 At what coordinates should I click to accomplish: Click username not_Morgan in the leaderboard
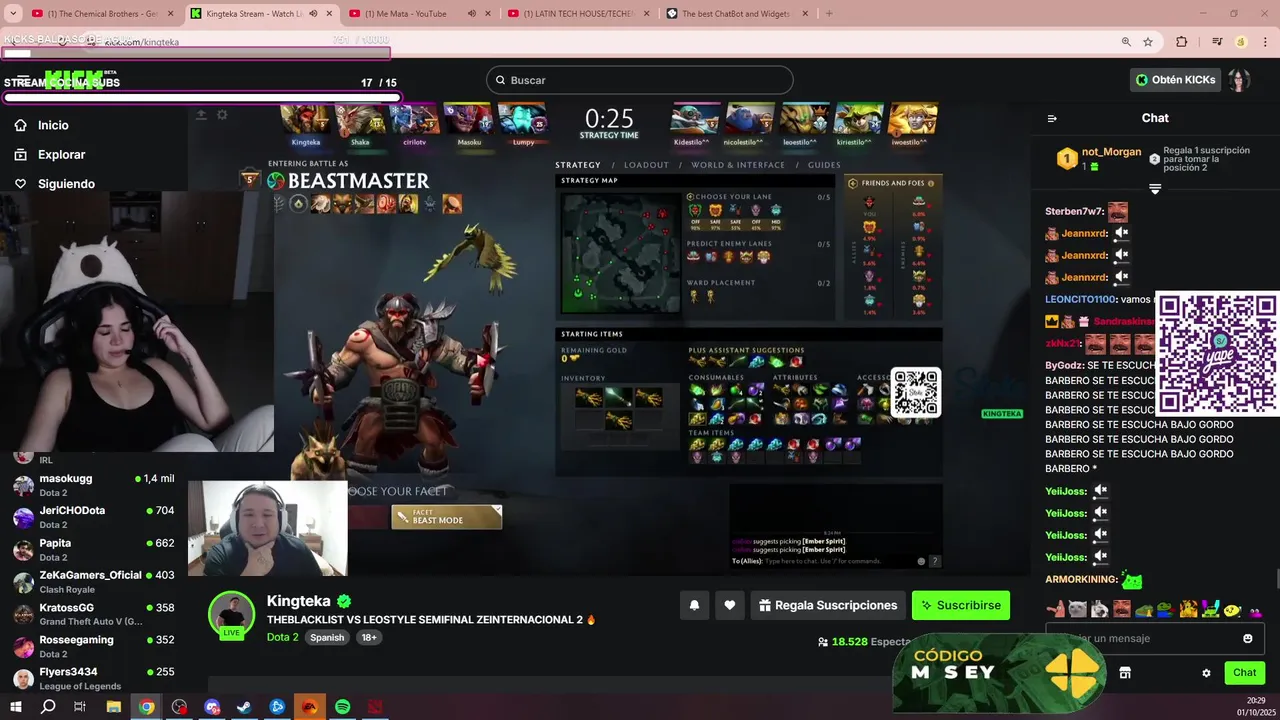(x=1111, y=152)
